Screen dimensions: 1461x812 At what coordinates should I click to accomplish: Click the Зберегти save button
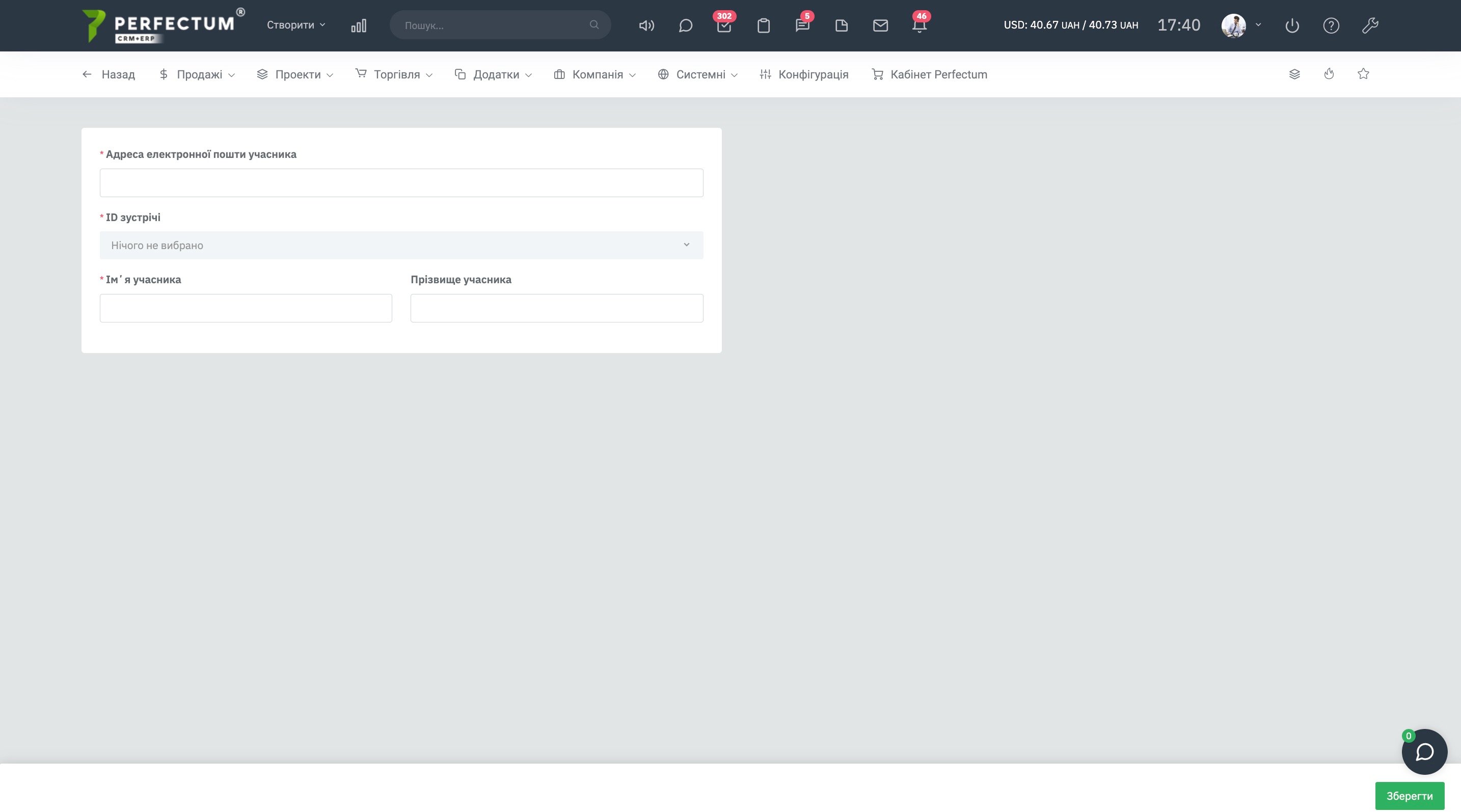1409,796
